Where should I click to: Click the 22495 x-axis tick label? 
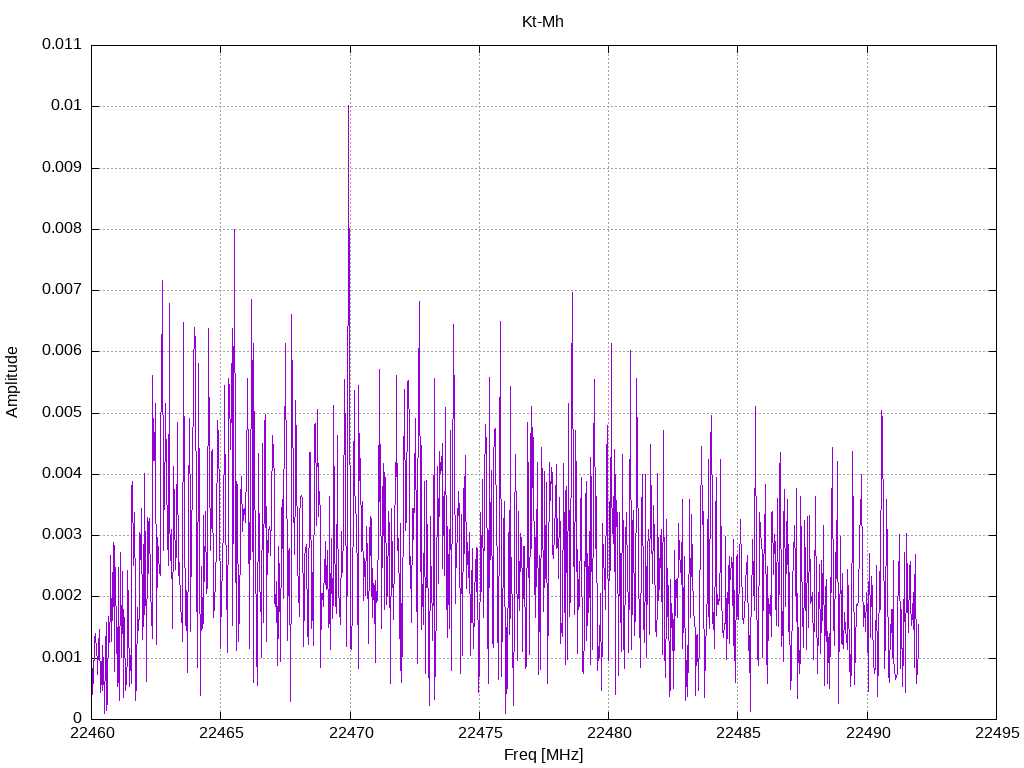(x=996, y=734)
